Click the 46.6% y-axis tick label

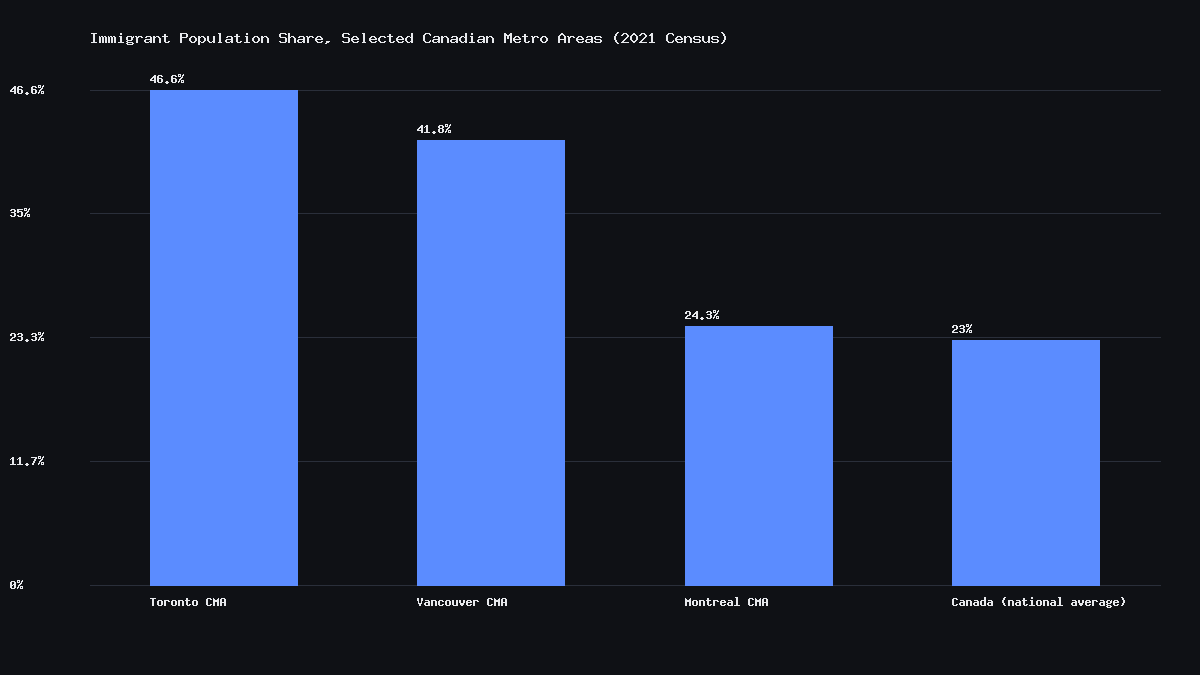point(27,90)
